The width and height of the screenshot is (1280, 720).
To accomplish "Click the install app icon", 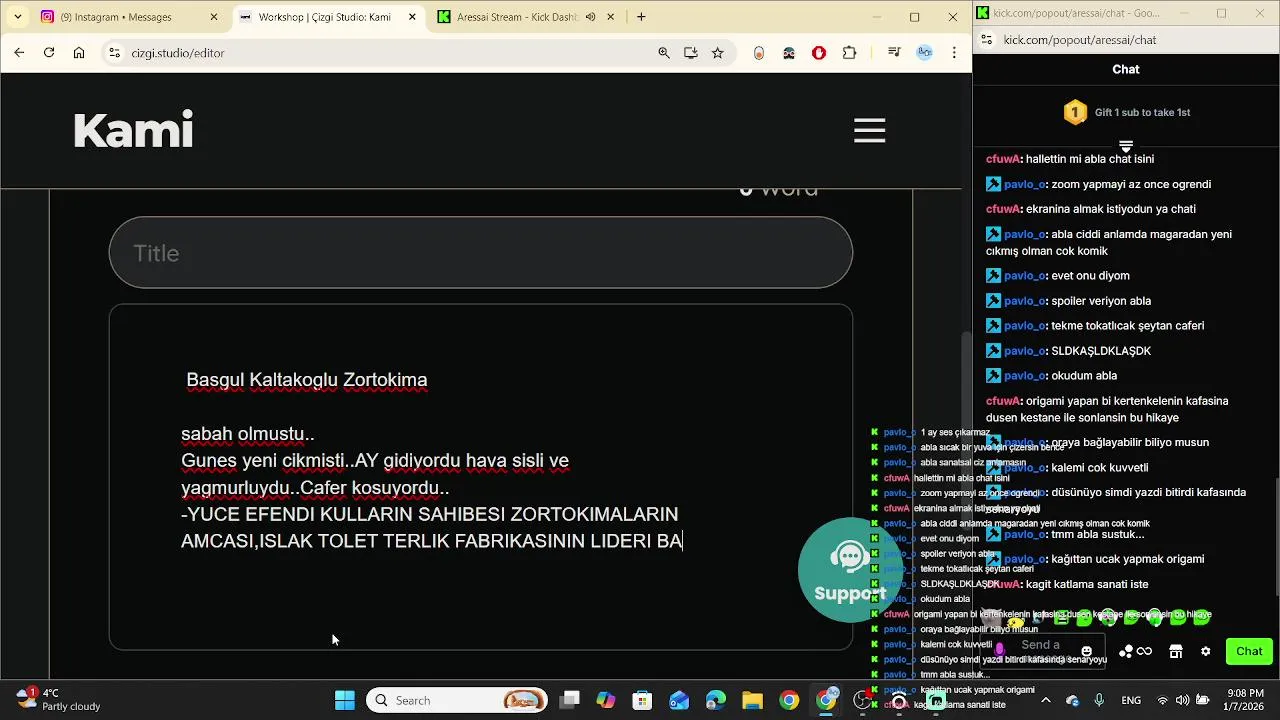I will 691,53.
